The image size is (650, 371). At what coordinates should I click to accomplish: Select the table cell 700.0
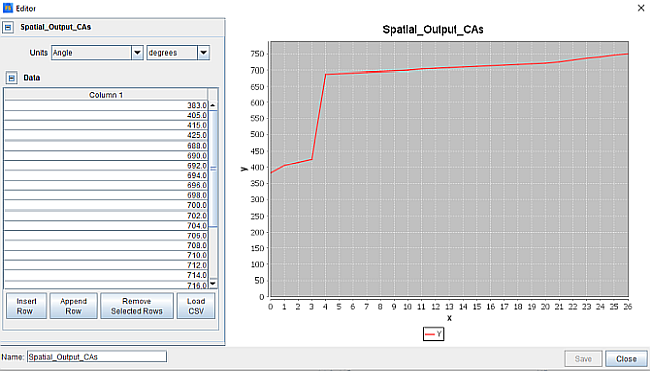tap(106, 205)
